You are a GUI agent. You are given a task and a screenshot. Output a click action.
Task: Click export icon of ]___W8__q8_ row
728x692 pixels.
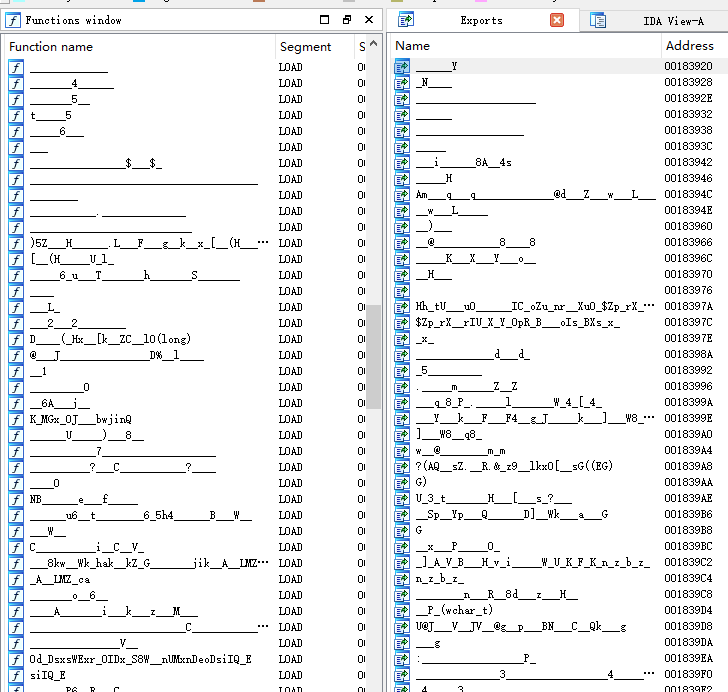(x=402, y=435)
